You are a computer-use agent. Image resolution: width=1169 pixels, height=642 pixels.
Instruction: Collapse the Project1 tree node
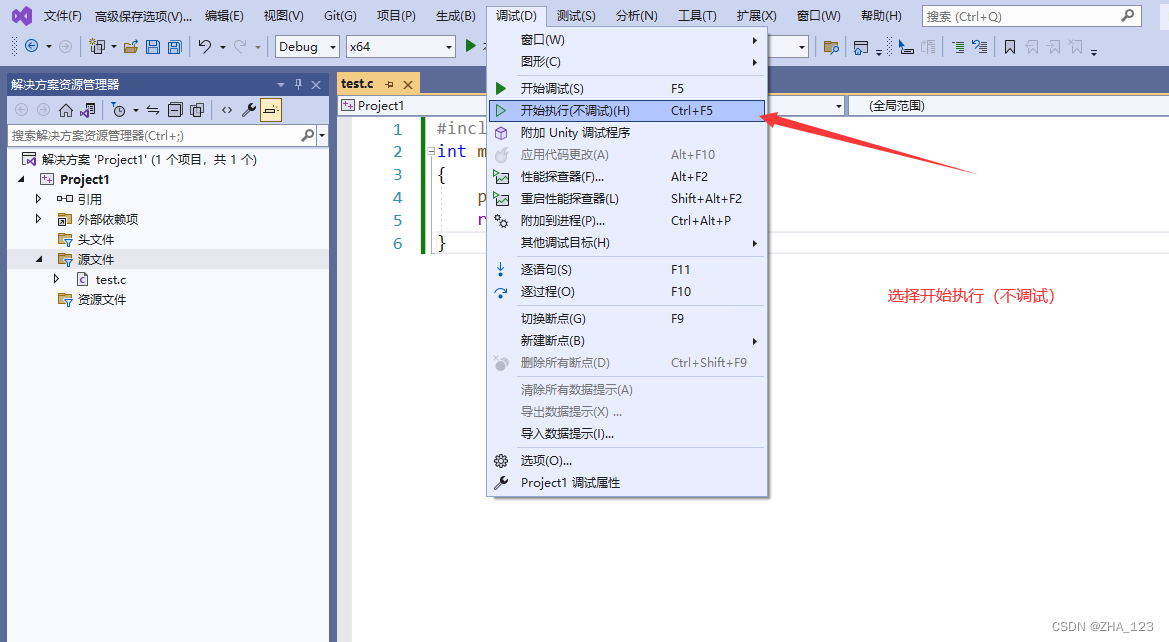(22, 179)
